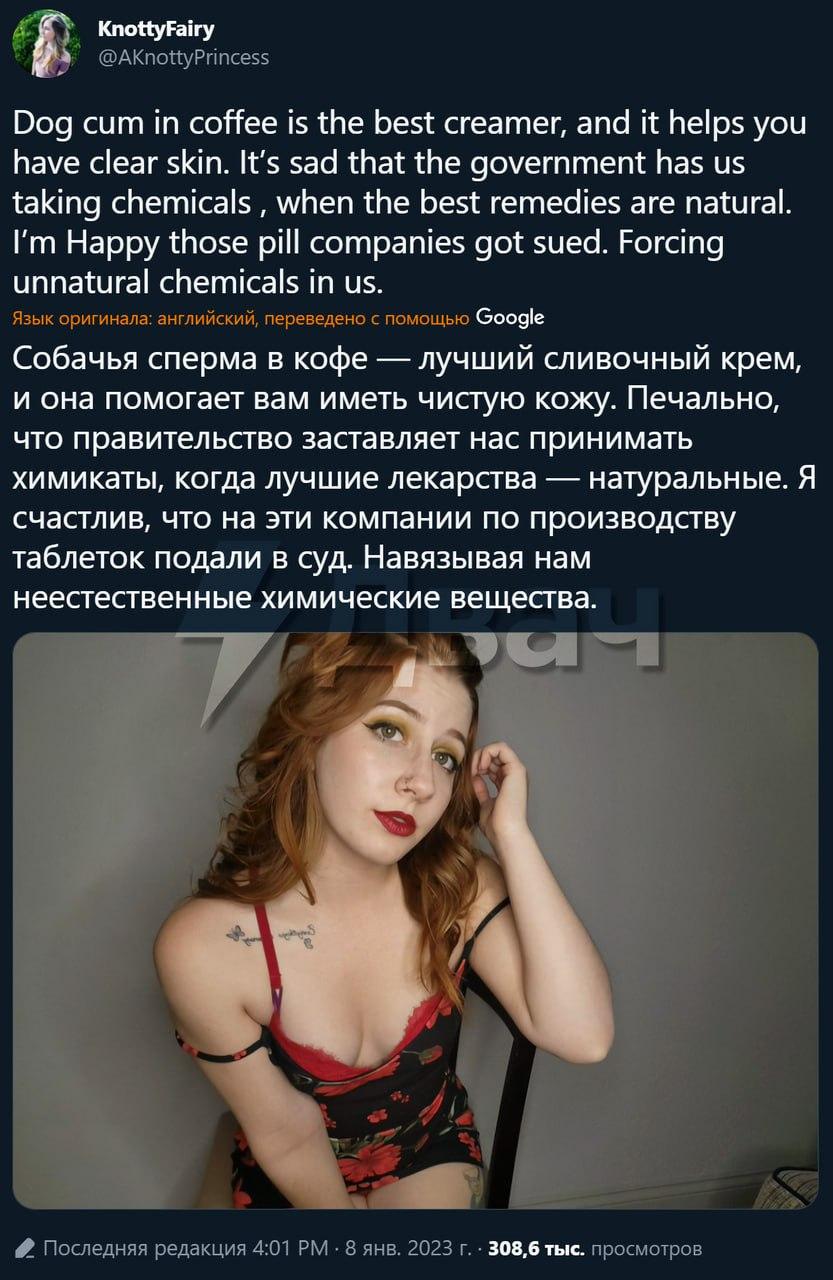Viewport: 833px width, 1280px height.
Task: Click the original English tweet text
Action: point(410,202)
